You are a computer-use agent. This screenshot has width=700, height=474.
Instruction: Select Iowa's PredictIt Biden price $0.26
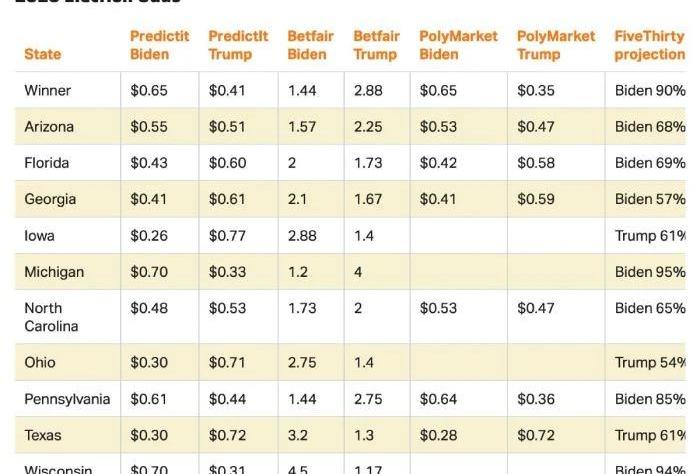pos(149,236)
